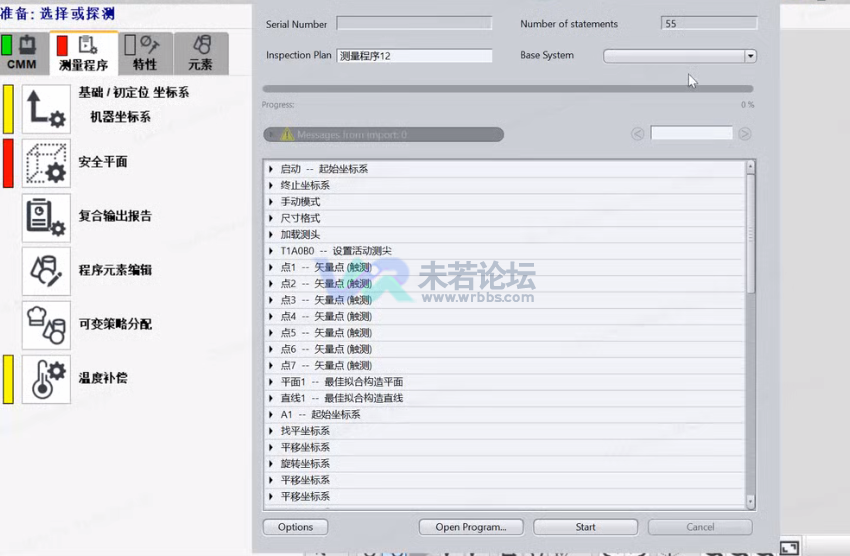Select the 点4 -- 矢量点 (触测) row
Viewport: 850px width, 556px height.
(505, 316)
